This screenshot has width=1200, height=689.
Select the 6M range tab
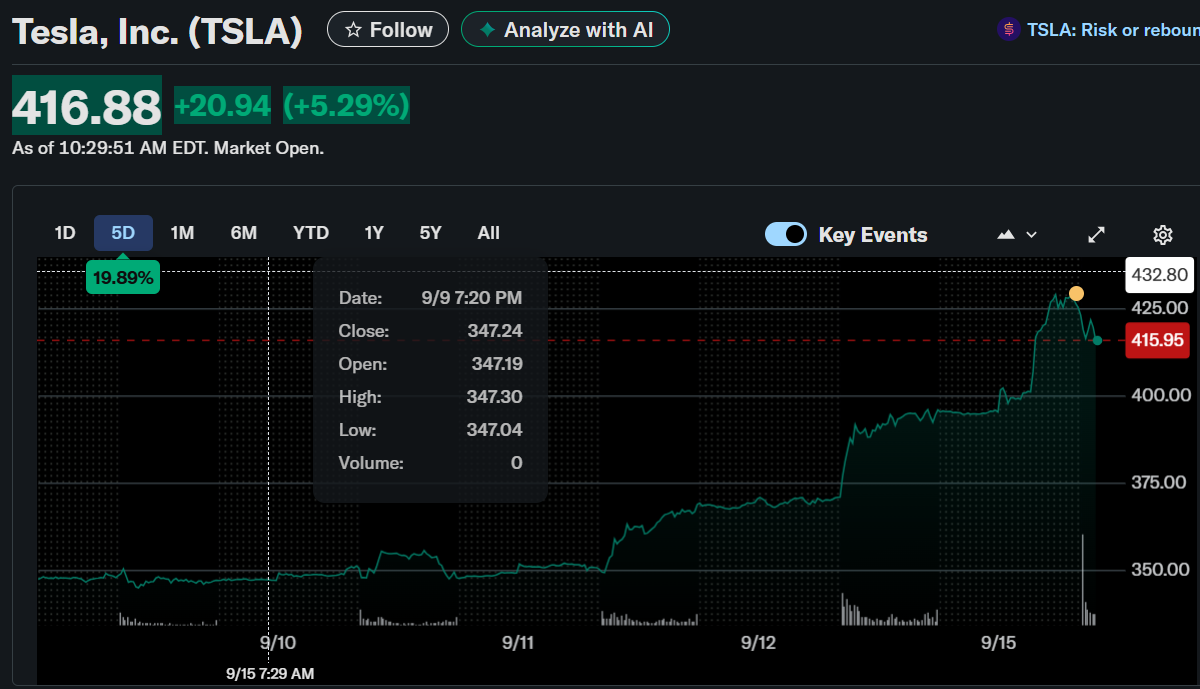point(244,233)
